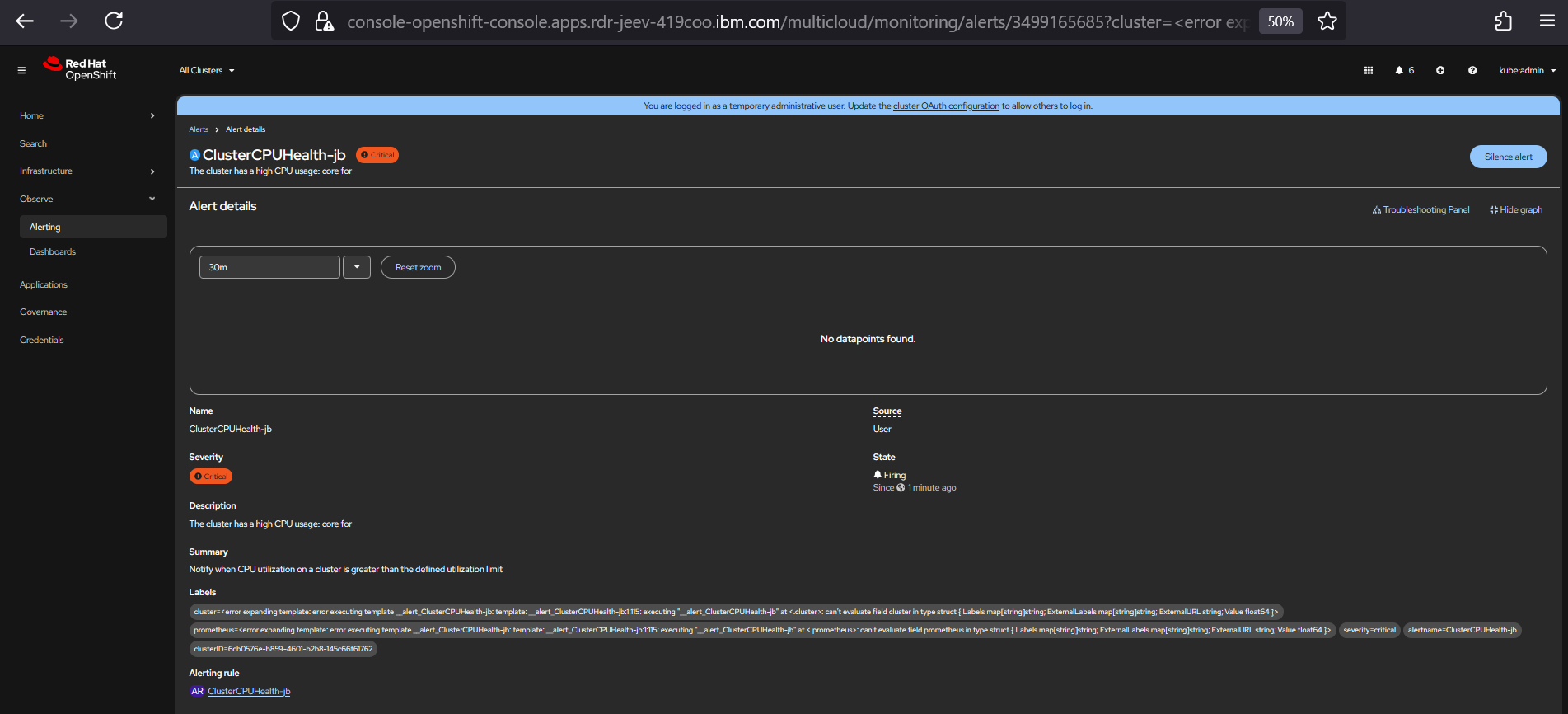1568x714 pixels.
Task: Open the time range dropdown arrow
Action: [x=357, y=267]
